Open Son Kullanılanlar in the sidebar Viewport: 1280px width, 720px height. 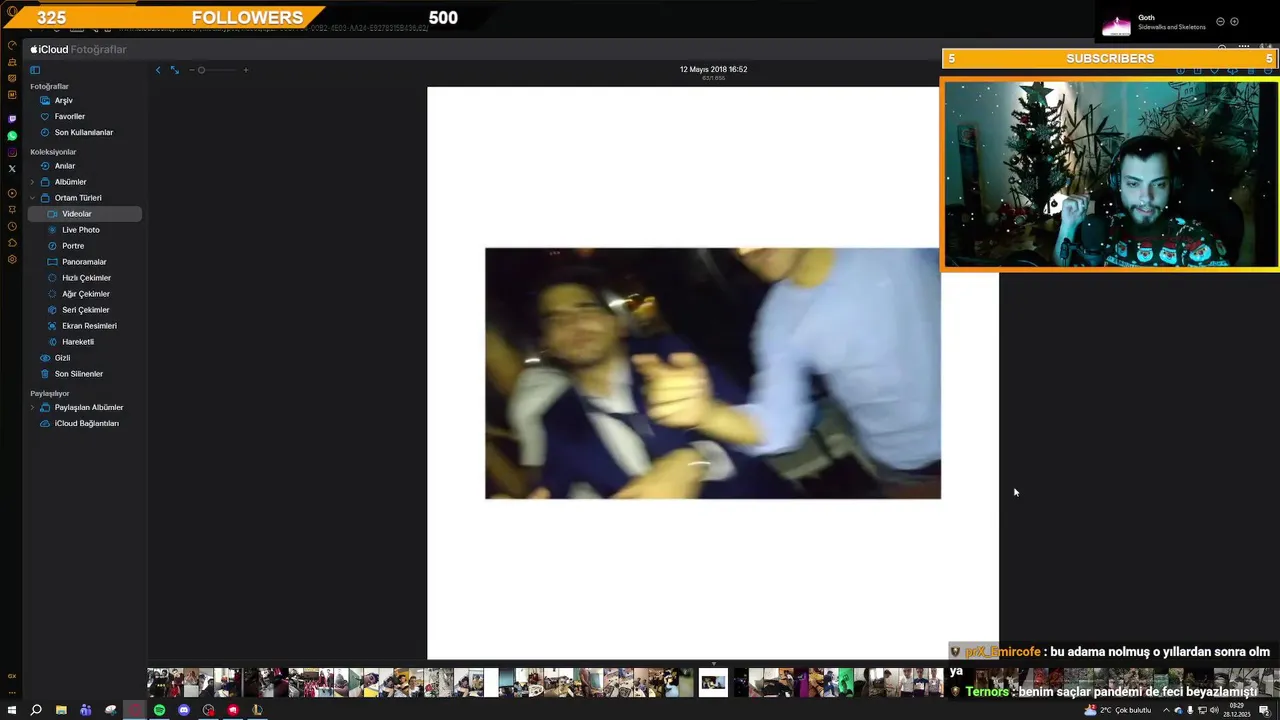click(83, 132)
